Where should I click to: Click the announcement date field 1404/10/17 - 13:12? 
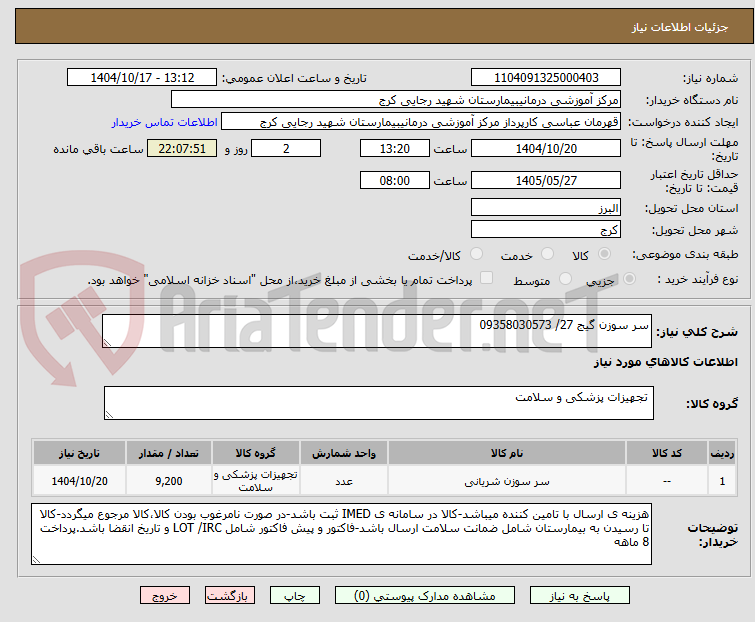142,78
